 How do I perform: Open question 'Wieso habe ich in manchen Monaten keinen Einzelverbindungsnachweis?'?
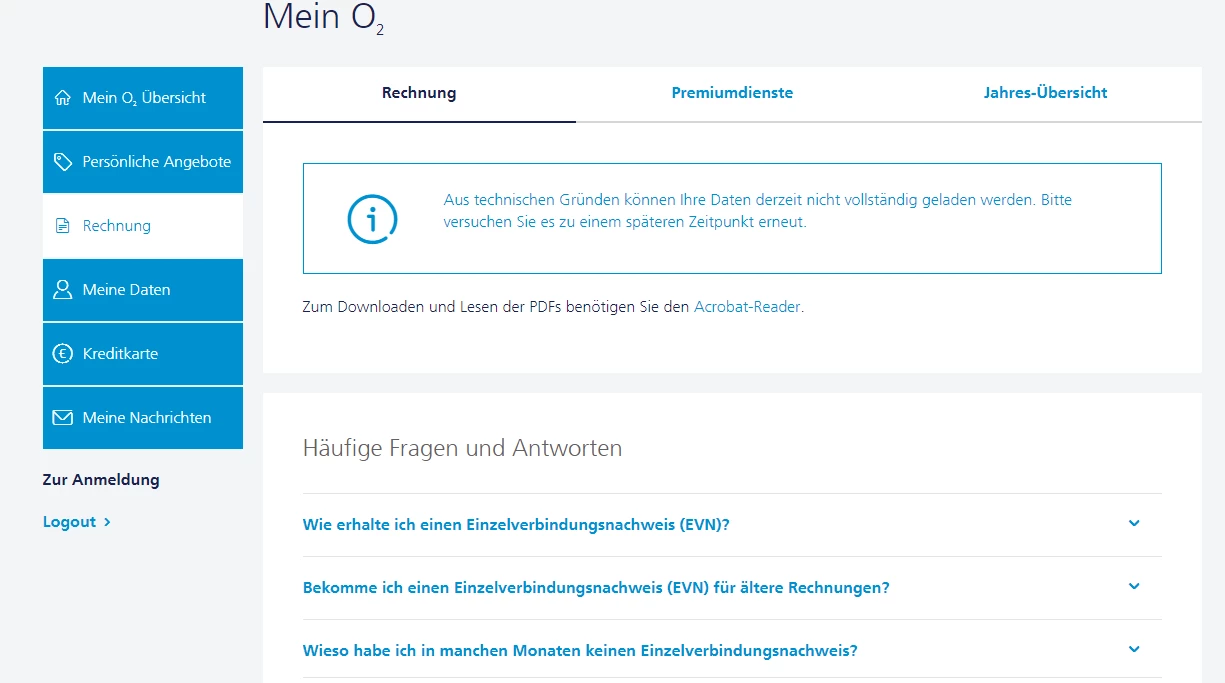coord(732,650)
